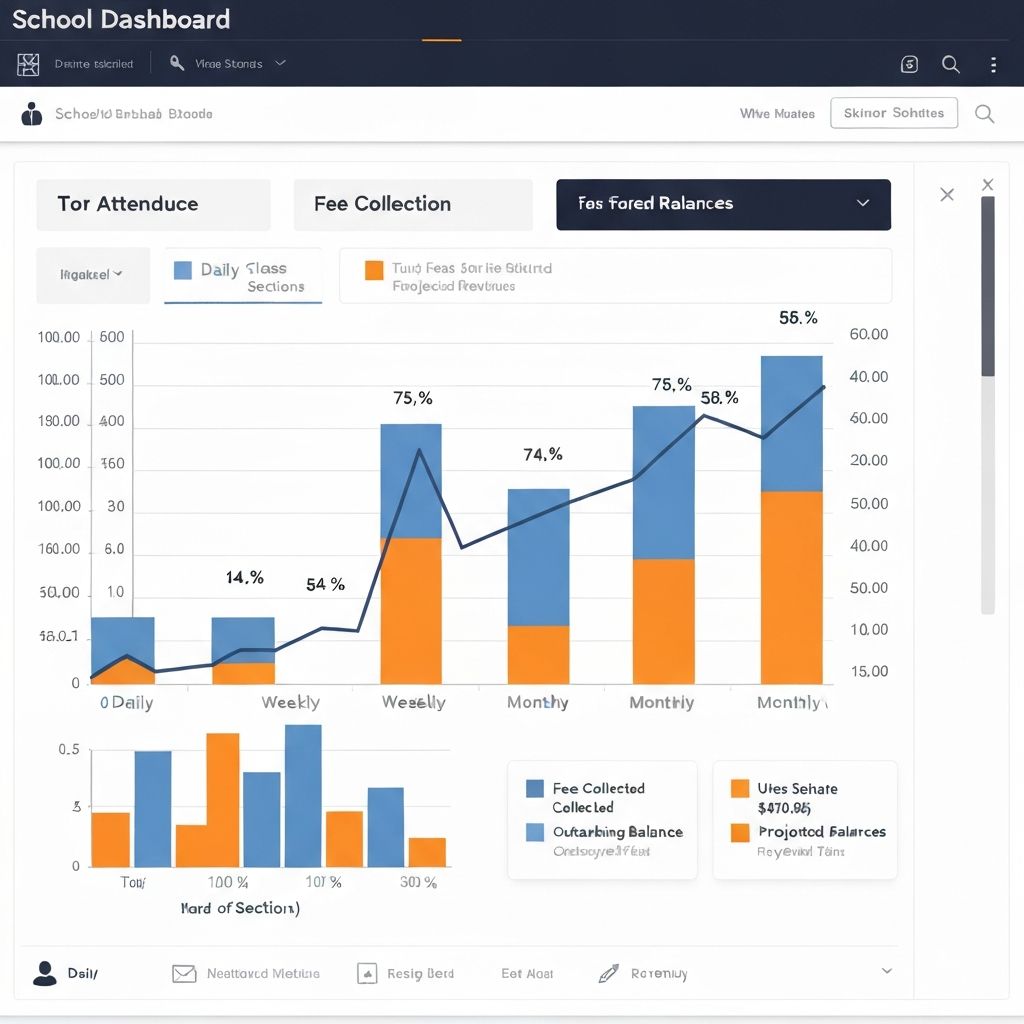Open the Fees Fored Ralances dropdown
This screenshot has height=1024, width=1024.
(x=723, y=204)
